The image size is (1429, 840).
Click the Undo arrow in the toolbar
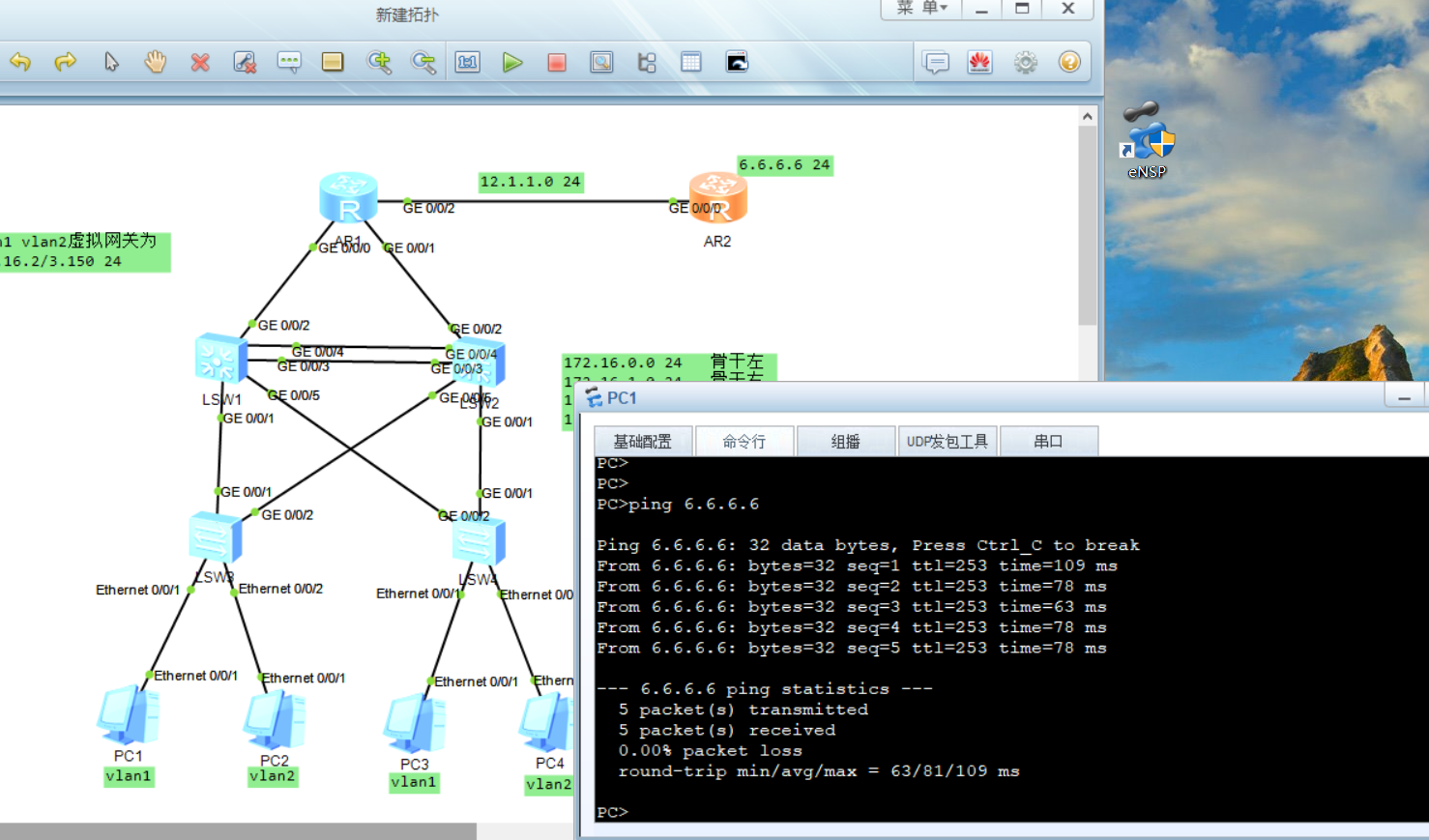20,63
